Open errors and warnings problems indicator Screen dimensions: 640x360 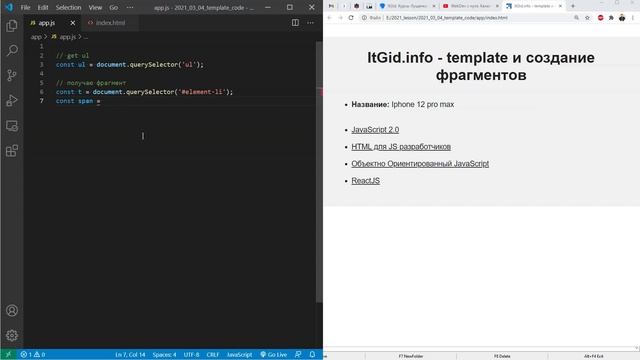[x=33, y=355]
